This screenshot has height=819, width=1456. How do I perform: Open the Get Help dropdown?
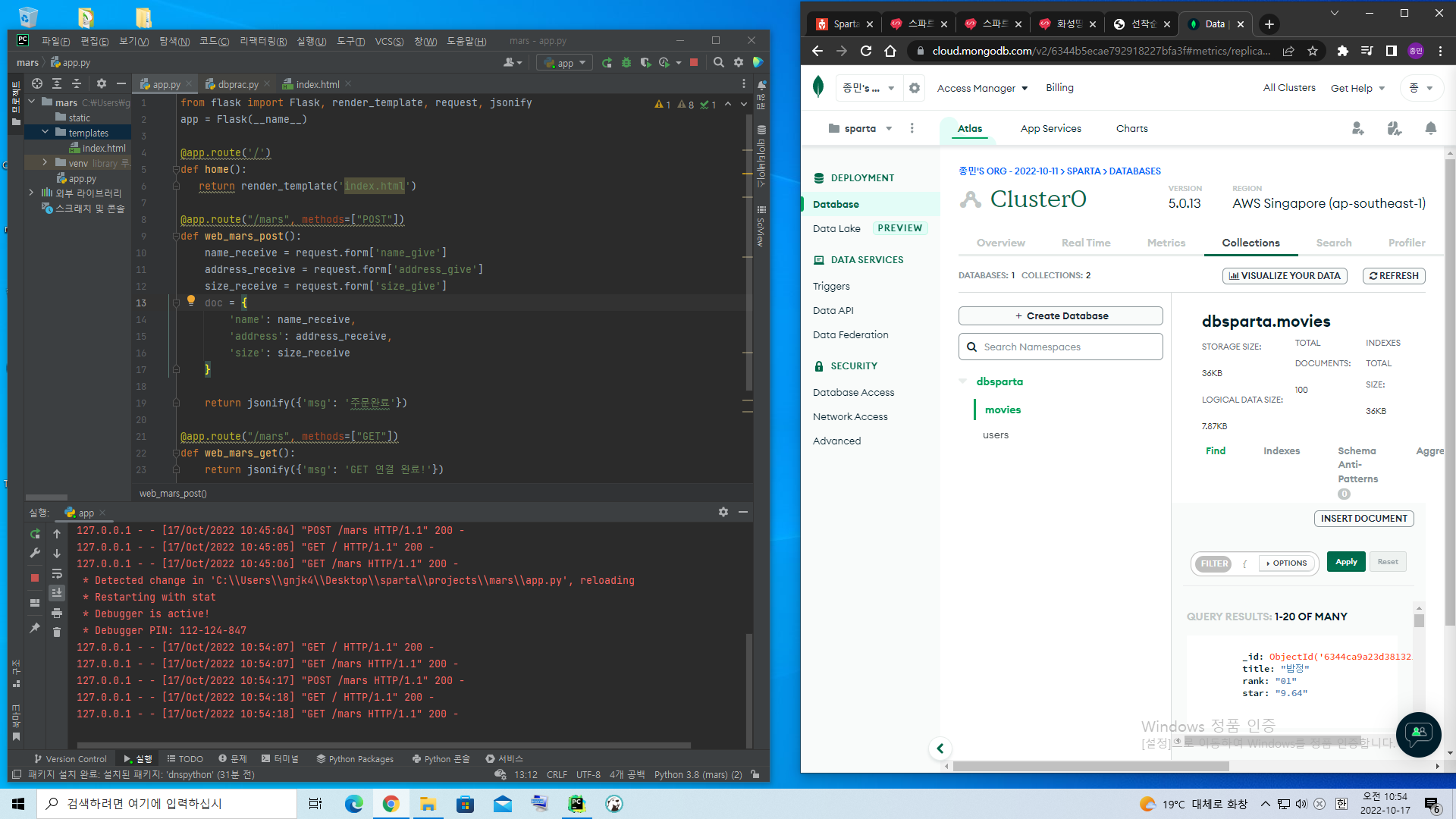click(x=1358, y=89)
